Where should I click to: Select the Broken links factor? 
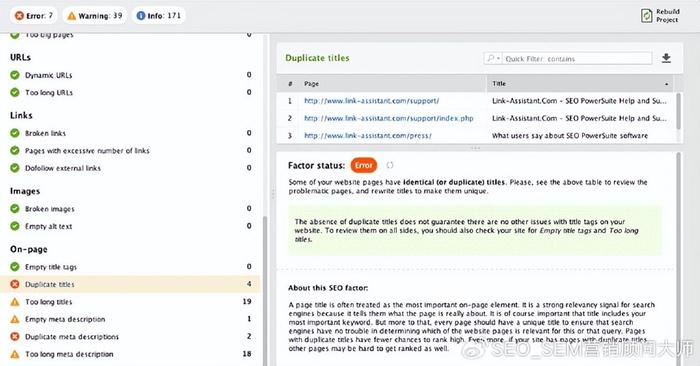coord(130,133)
